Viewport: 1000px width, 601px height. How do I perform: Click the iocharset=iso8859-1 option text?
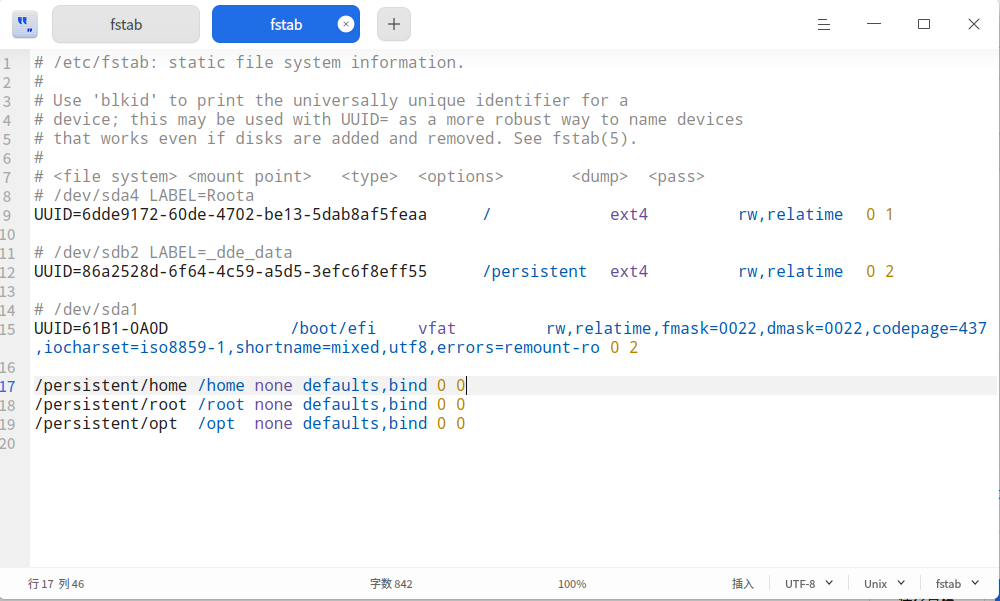pos(135,348)
